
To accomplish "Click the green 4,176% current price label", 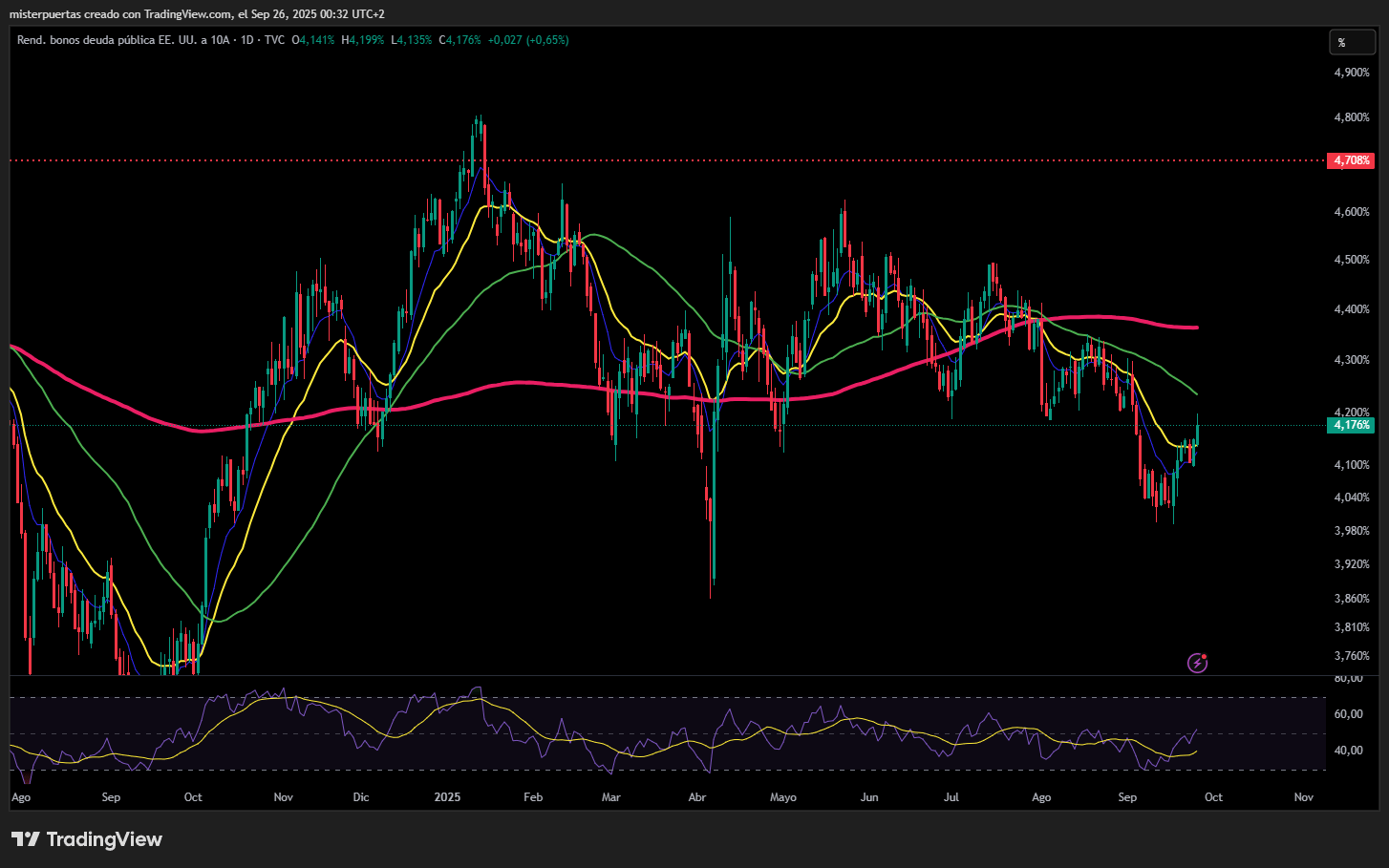I will click(x=1351, y=425).
